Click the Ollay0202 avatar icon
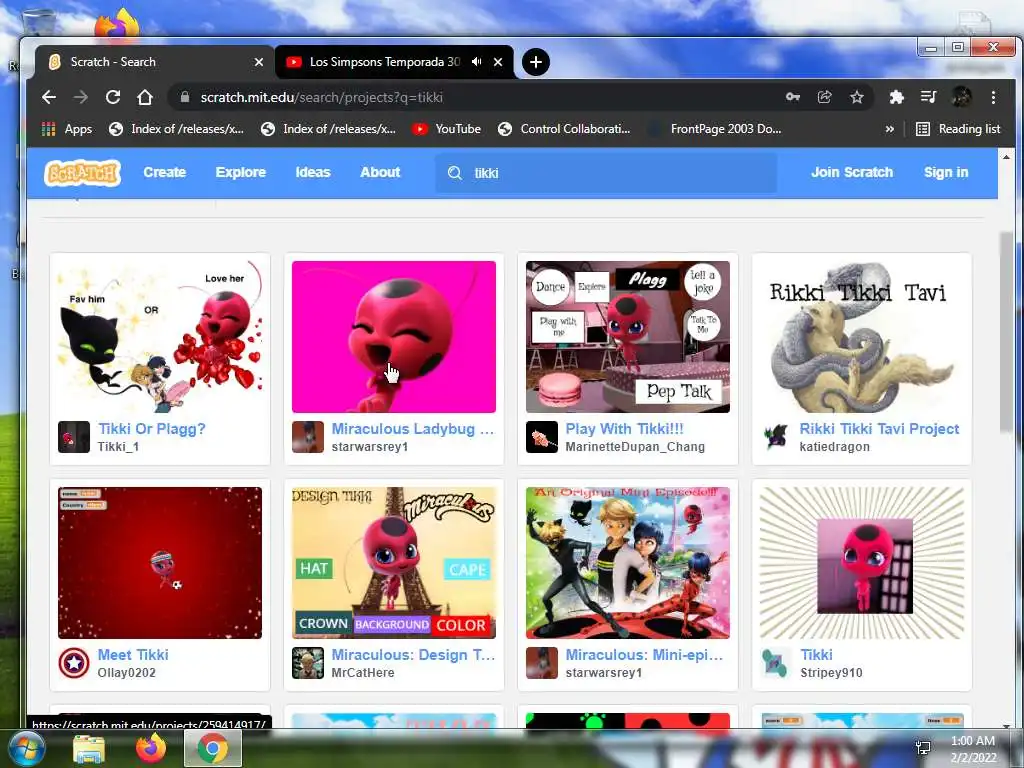The image size is (1024, 768). (74, 664)
